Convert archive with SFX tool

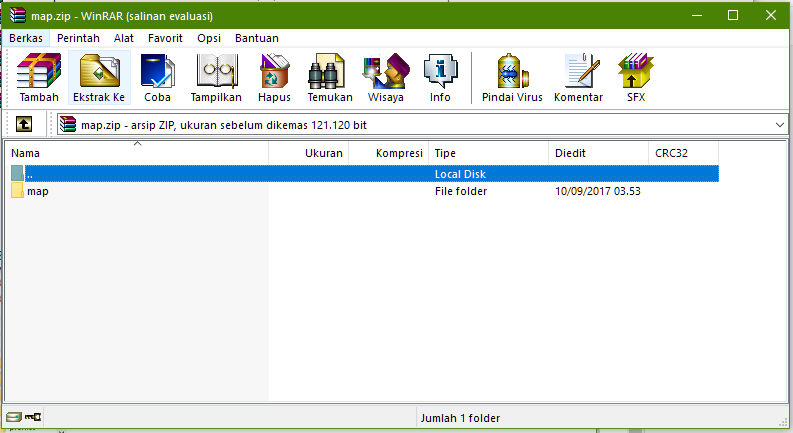[x=636, y=77]
